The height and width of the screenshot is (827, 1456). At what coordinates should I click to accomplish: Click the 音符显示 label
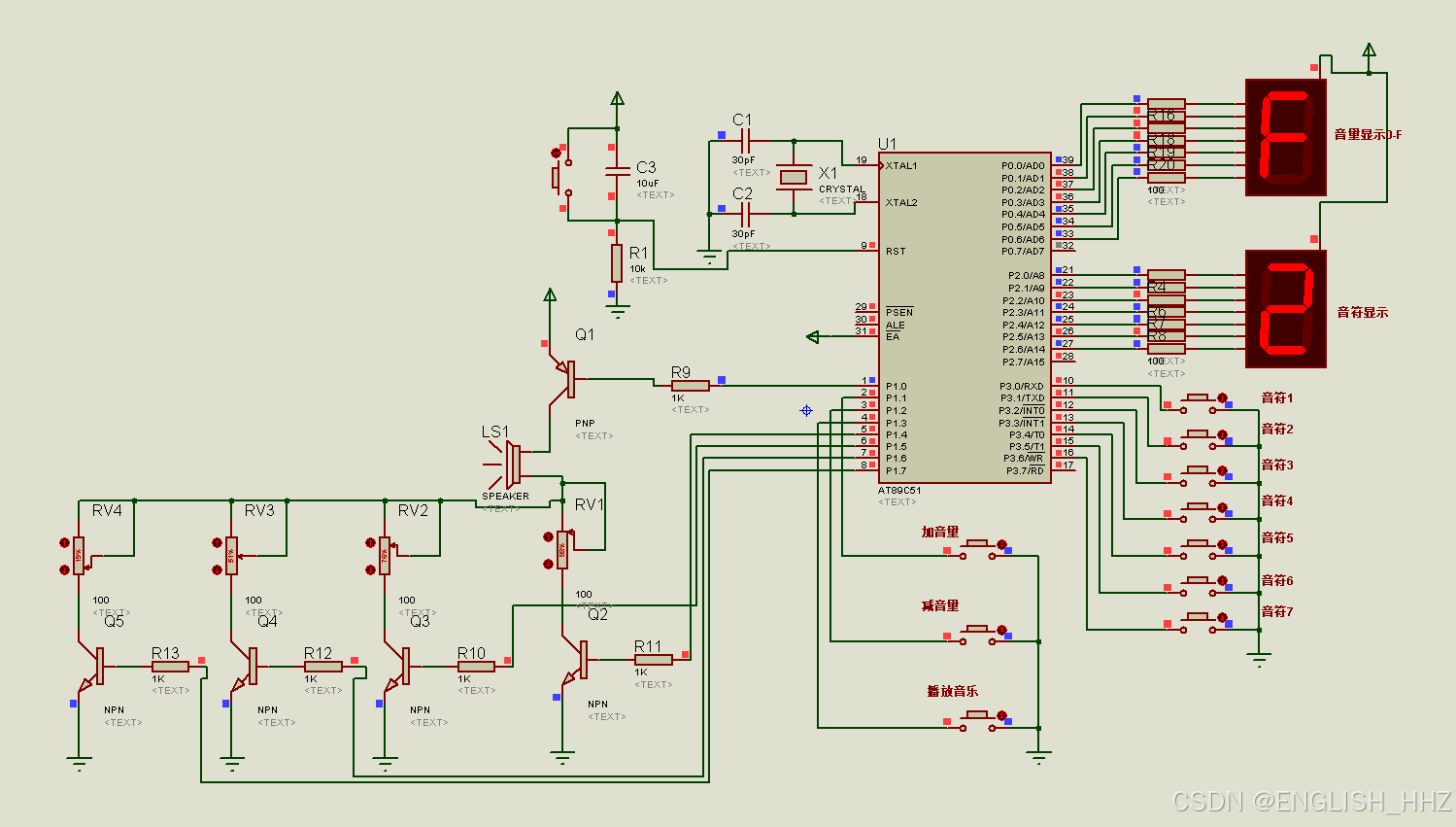[1362, 312]
